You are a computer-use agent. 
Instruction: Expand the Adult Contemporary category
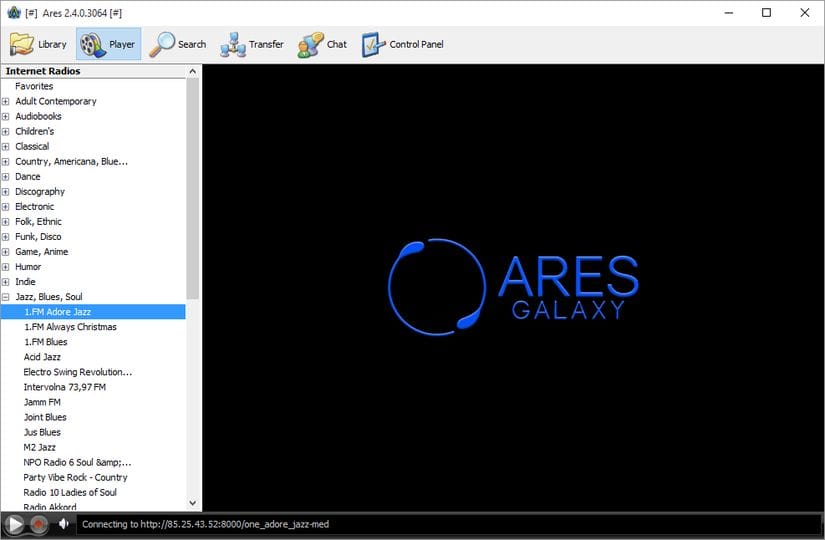6,101
